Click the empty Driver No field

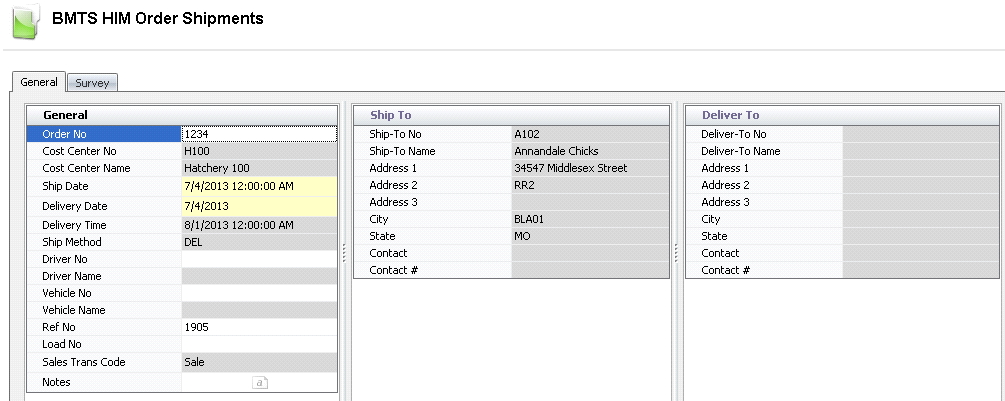coord(259,259)
